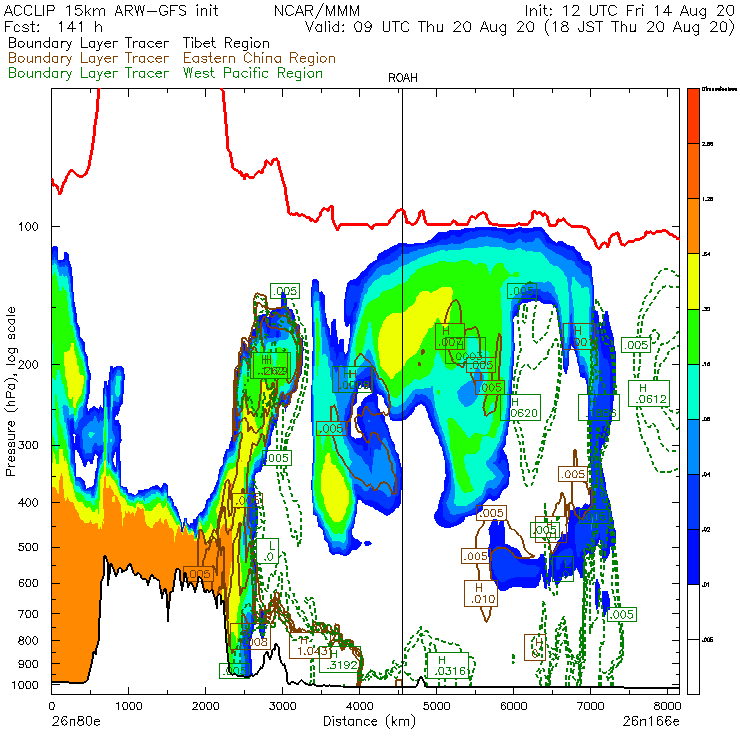Viewport: 740px width, 740px height.
Task: Click the green 'H .0620' contour label
Action: click(x=522, y=408)
